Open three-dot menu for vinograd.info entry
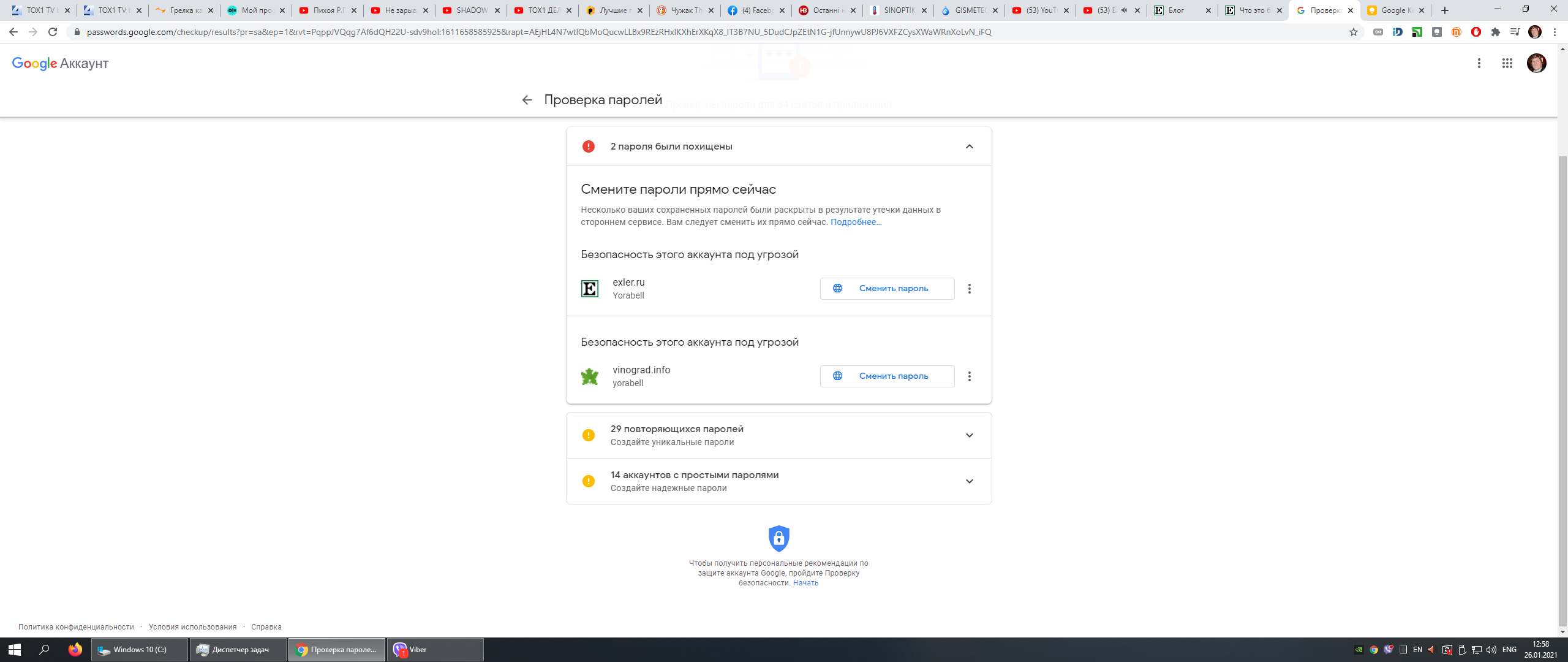The height and width of the screenshot is (662, 1568). point(969,376)
